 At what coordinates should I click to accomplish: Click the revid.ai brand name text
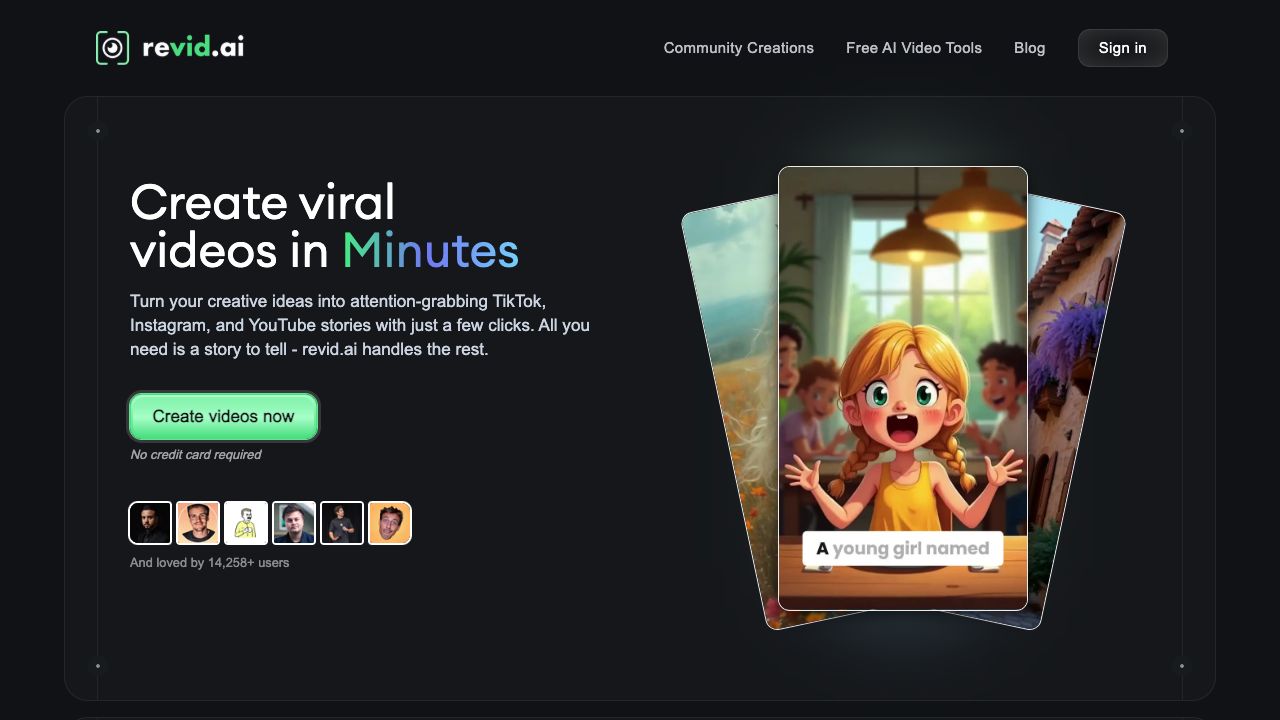tap(193, 47)
